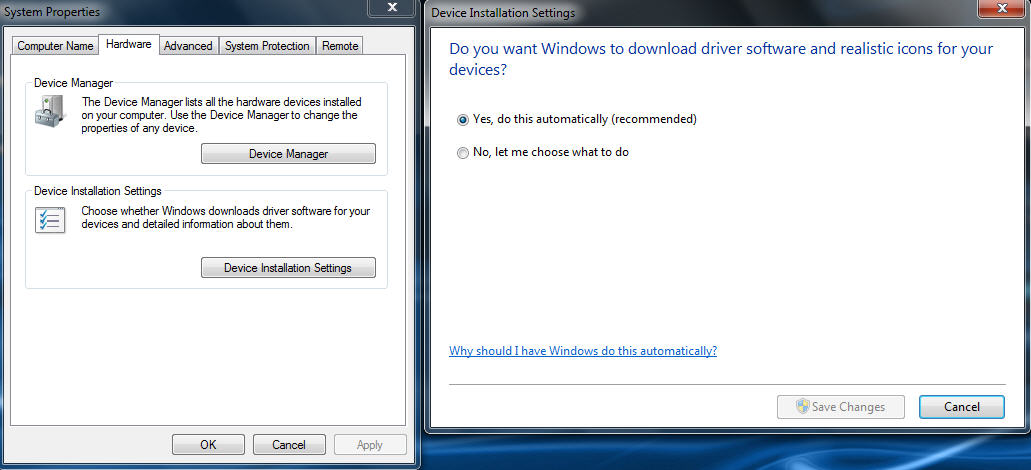Open the System Protection tab
Viewport: 1031px width, 470px height.
pos(267,46)
